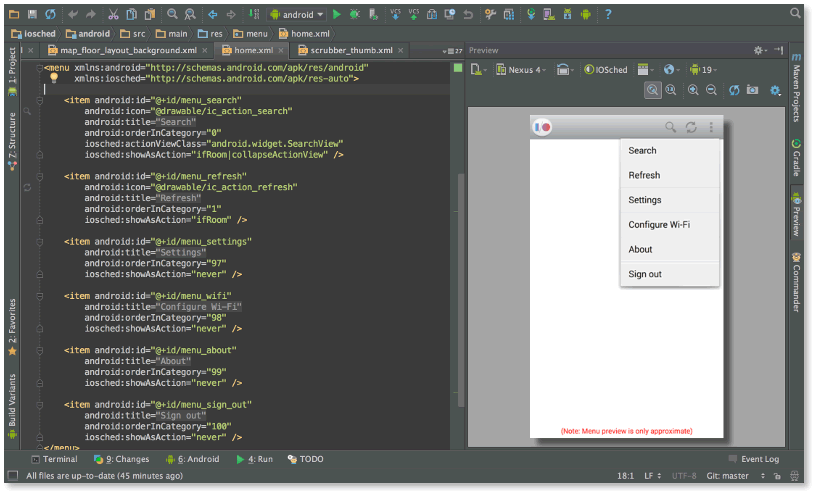Image resolution: width=816 pixels, height=495 pixels.
Task: Open the activity association dropdown
Action: (645, 70)
